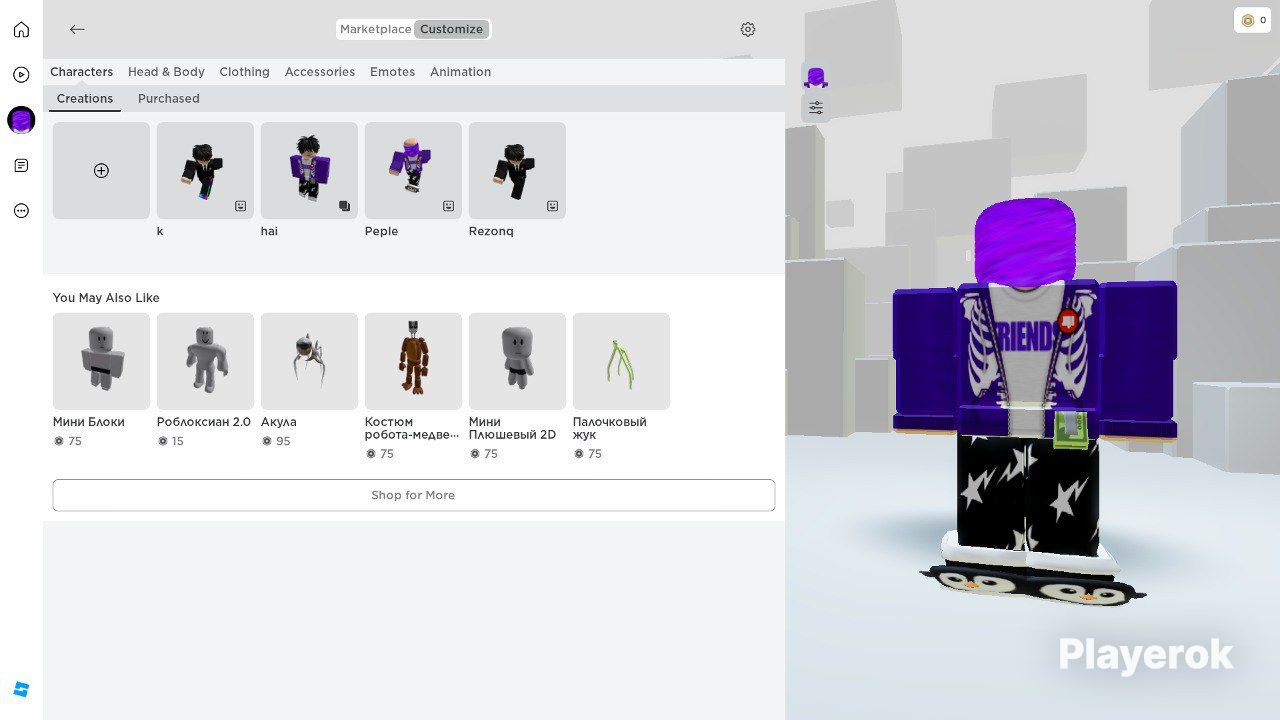Open the purple avatar icon in sidebar
Viewport: 1280px width, 720px height.
tap(21, 120)
